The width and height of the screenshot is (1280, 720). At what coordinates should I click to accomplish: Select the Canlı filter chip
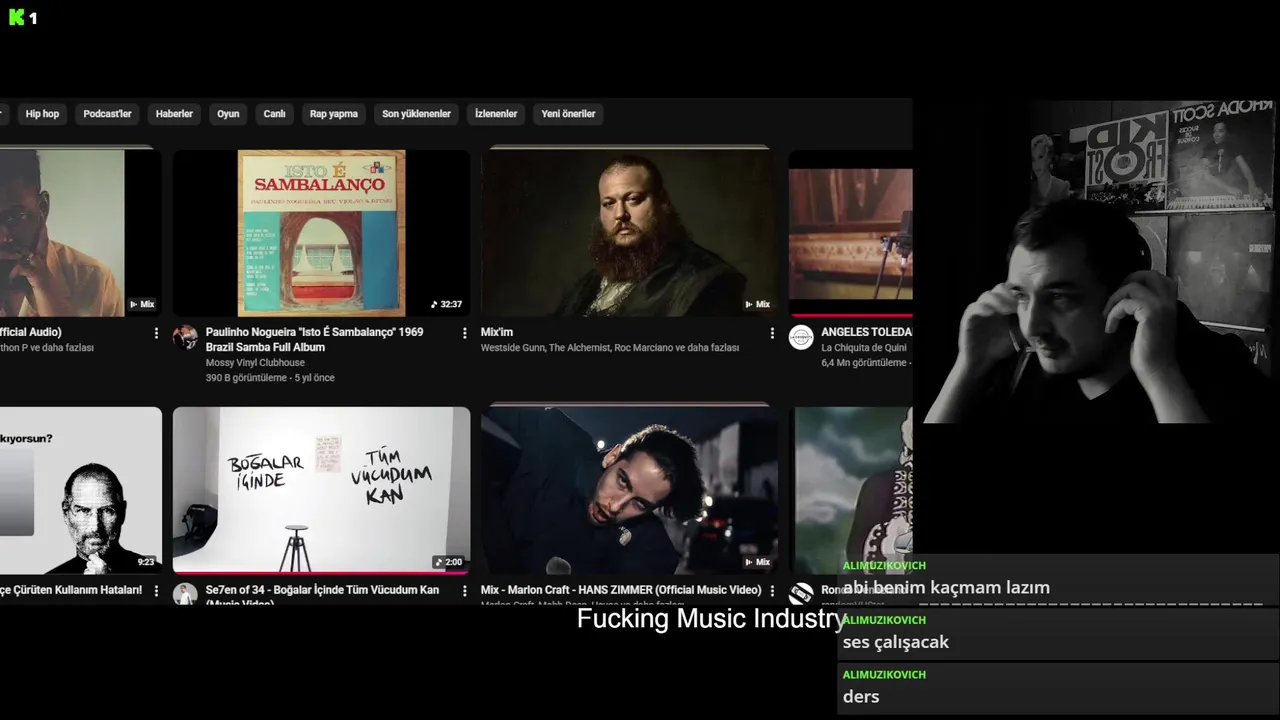[274, 114]
